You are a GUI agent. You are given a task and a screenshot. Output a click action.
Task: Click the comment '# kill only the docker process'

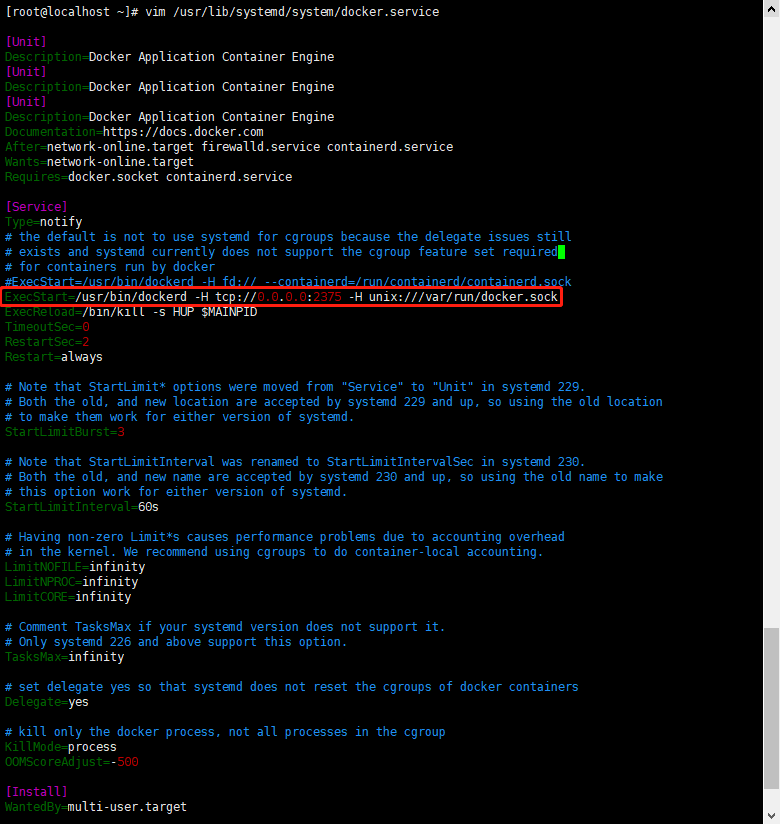tap(225, 733)
